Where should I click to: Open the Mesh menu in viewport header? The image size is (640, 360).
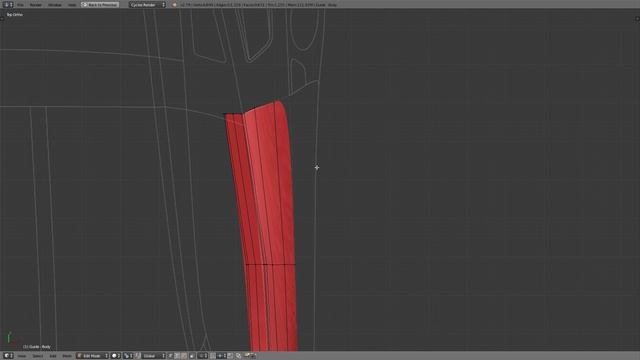click(x=67, y=356)
